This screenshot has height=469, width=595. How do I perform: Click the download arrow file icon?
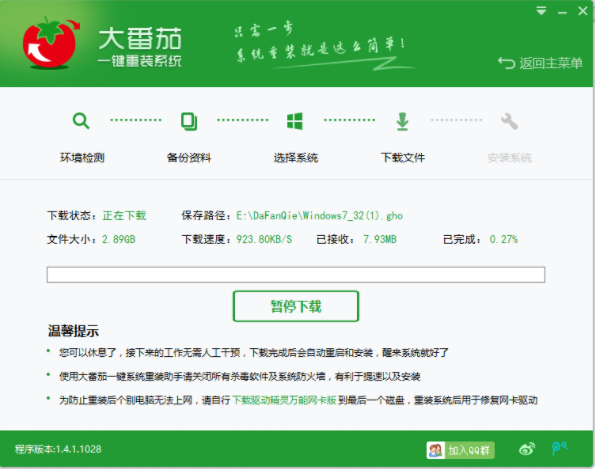(x=402, y=121)
